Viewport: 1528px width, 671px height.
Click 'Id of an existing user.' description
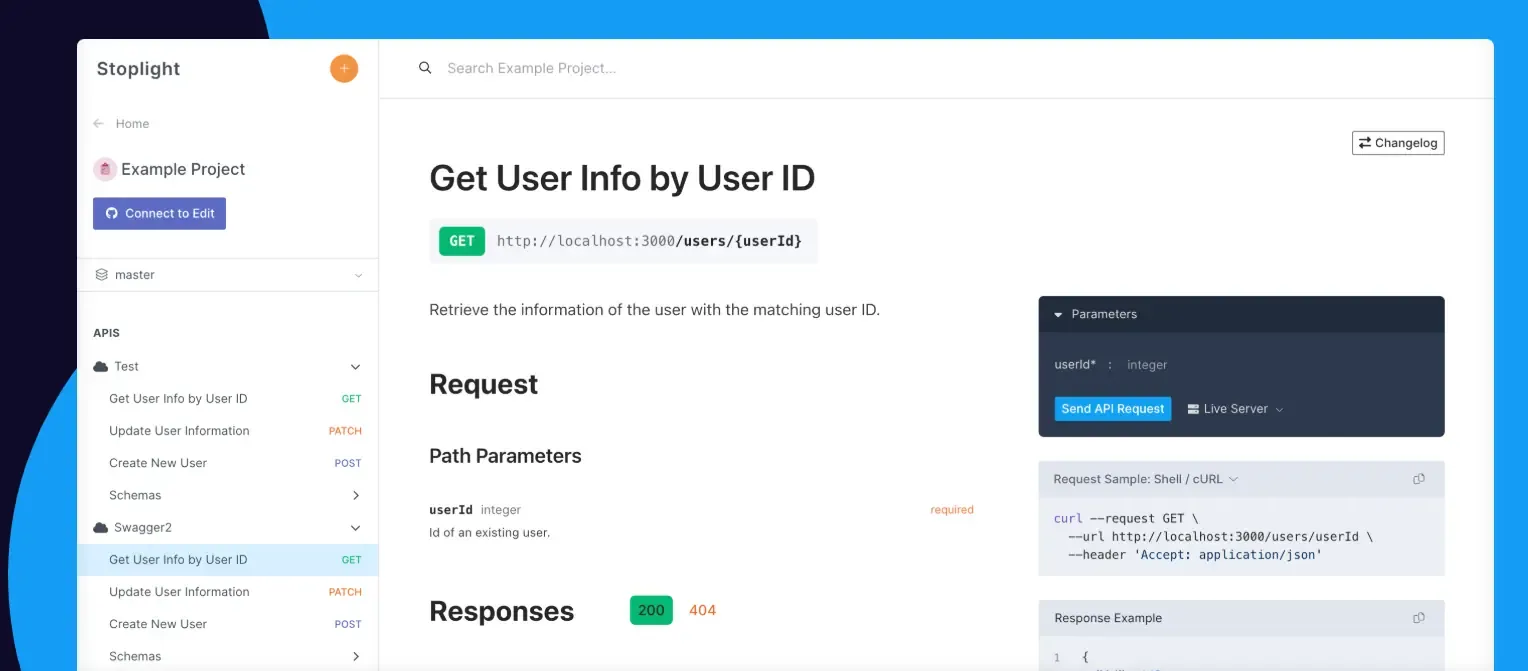coord(489,533)
